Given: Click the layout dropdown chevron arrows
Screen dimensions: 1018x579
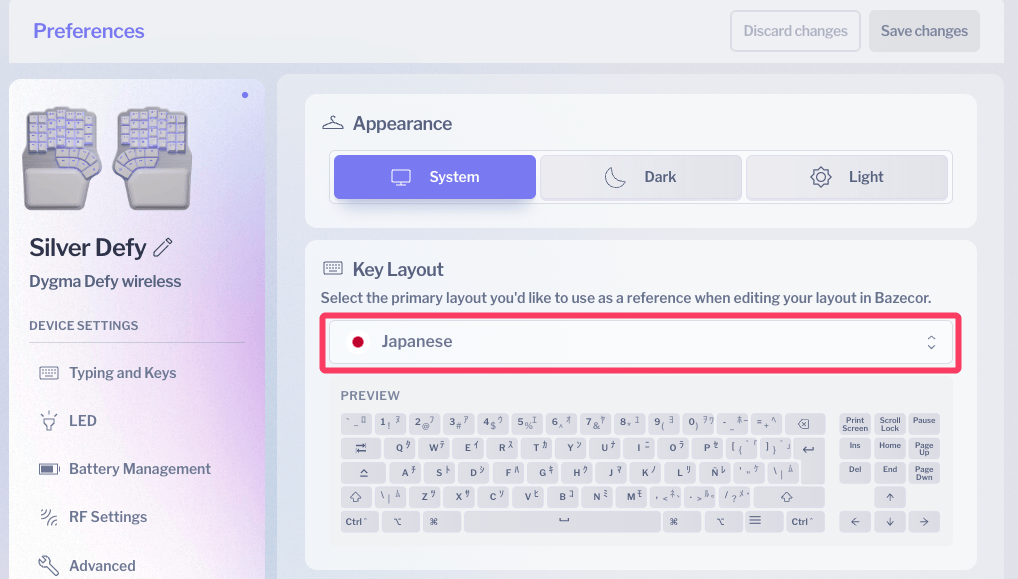Looking at the screenshot, I should point(931,342).
